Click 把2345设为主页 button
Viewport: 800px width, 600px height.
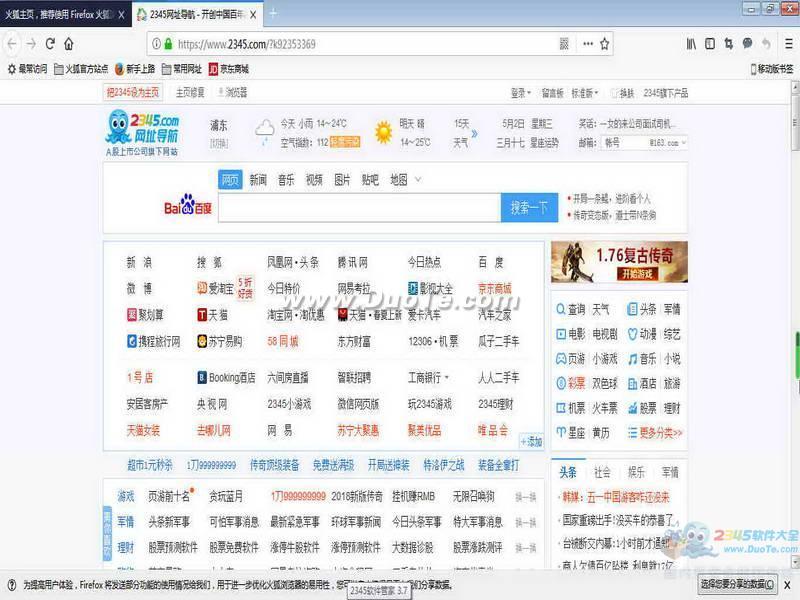coord(133,92)
